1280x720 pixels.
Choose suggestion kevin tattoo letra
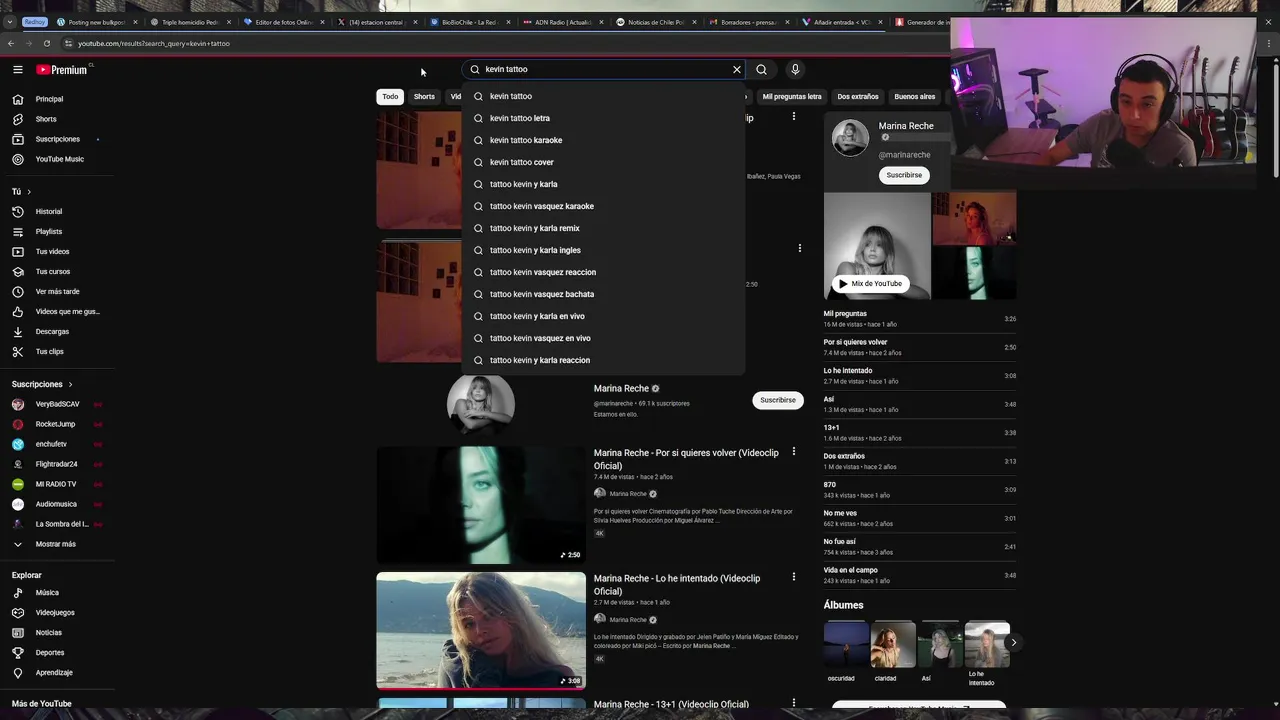[603, 118]
